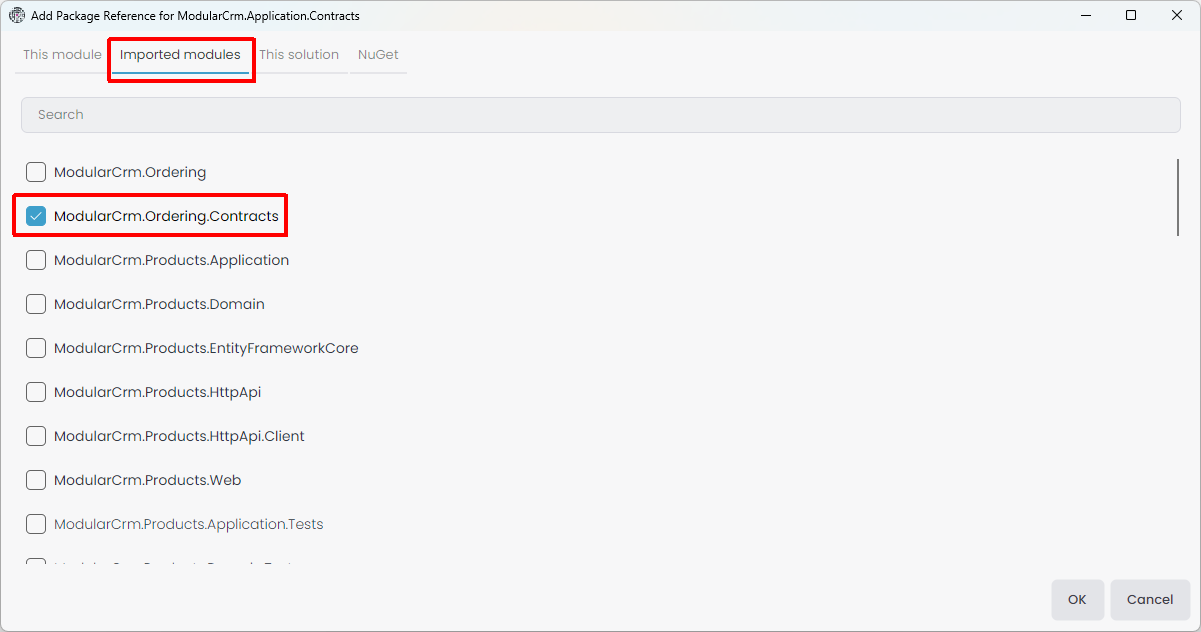Enable ModularCrm.Products.Web package
This screenshot has width=1201, height=632.
click(x=35, y=479)
